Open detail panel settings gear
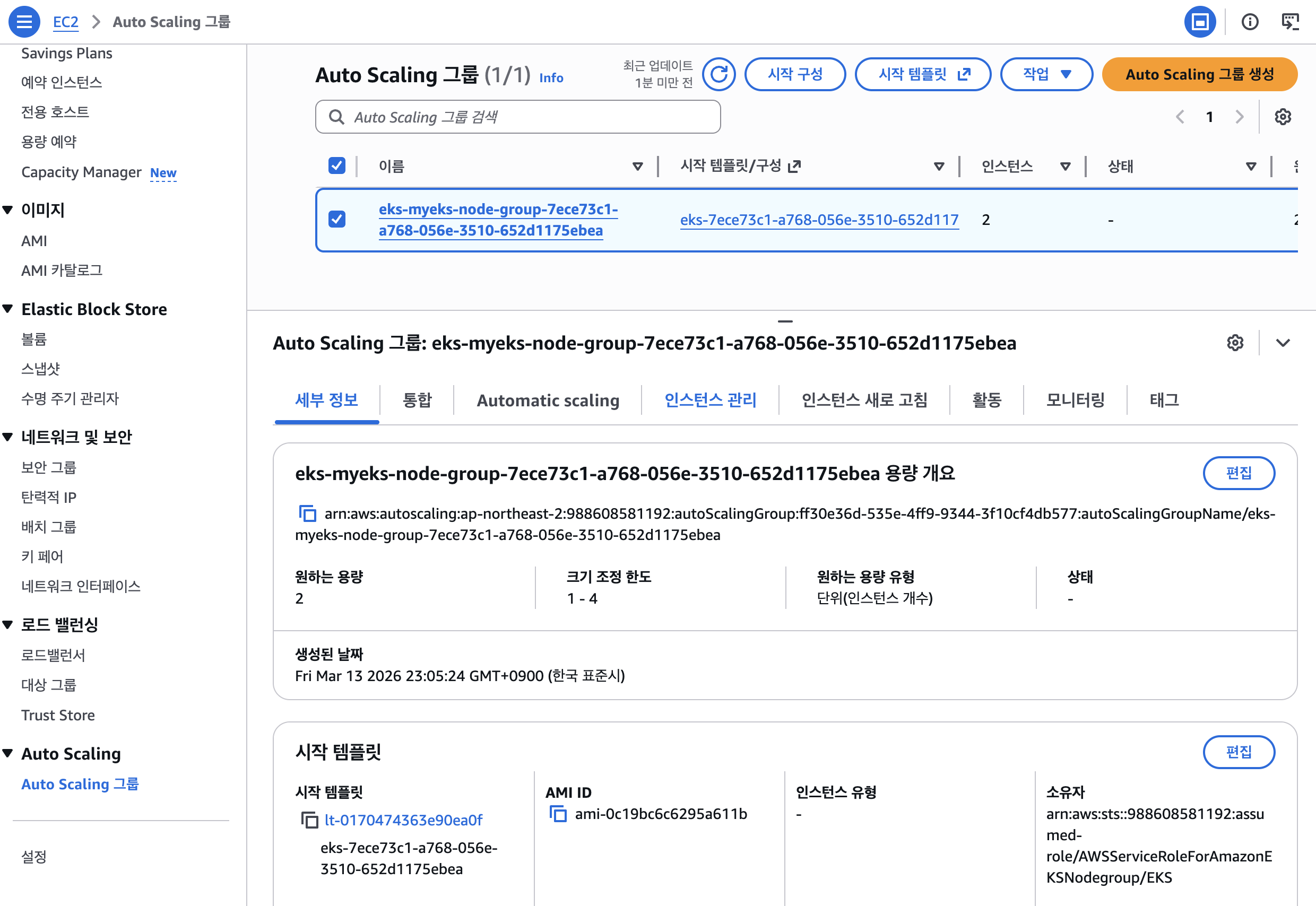The height and width of the screenshot is (906, 1316). (x=1235, y=342)
